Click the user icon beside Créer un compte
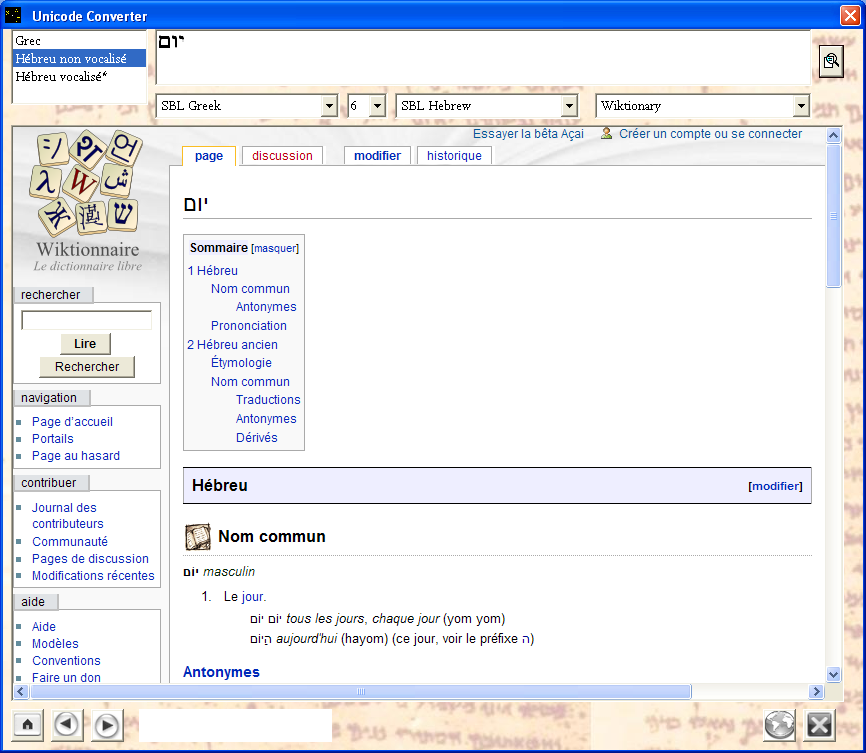 (606, 133)
